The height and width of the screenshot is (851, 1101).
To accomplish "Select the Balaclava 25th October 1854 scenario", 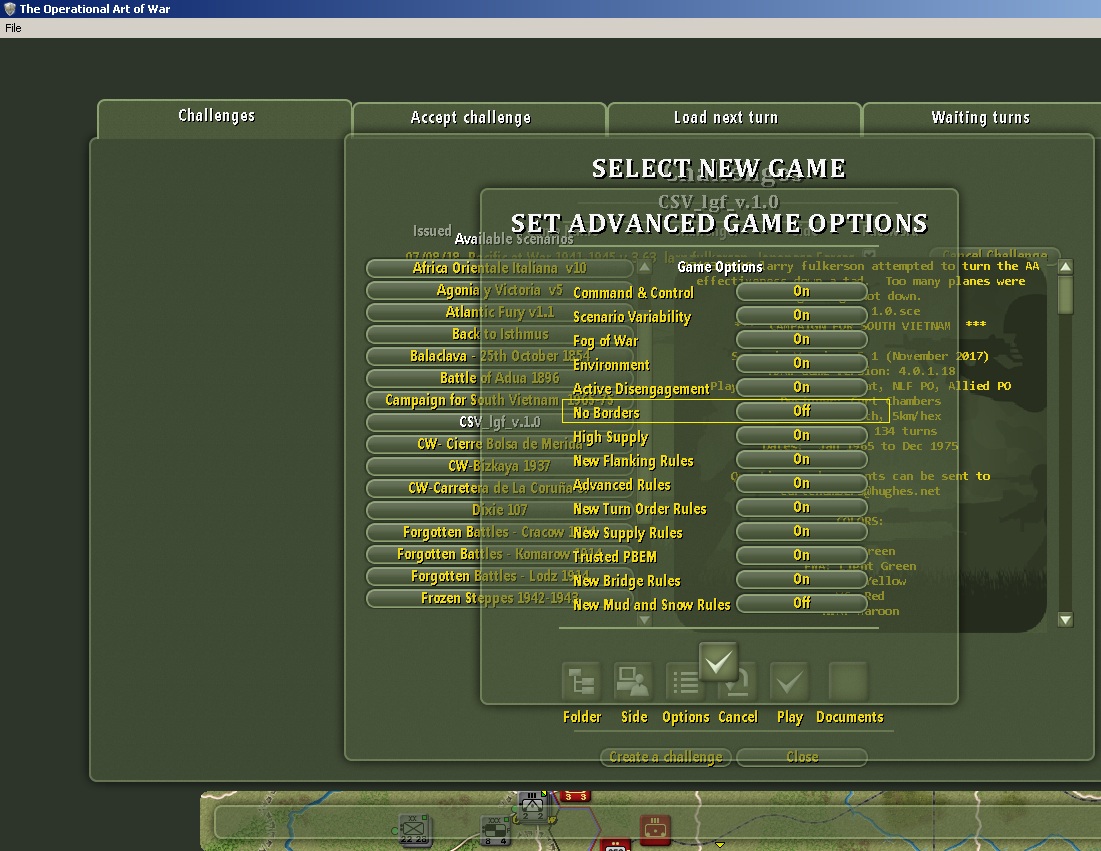I will point(499,356).
